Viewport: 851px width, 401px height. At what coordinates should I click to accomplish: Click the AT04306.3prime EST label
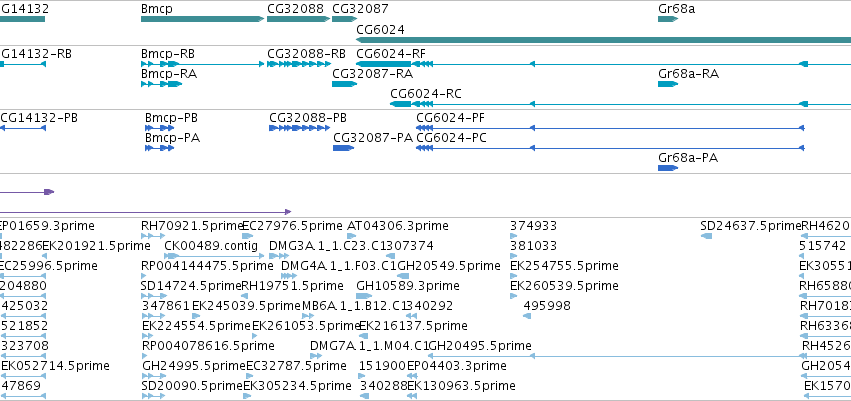click(398, 226)
